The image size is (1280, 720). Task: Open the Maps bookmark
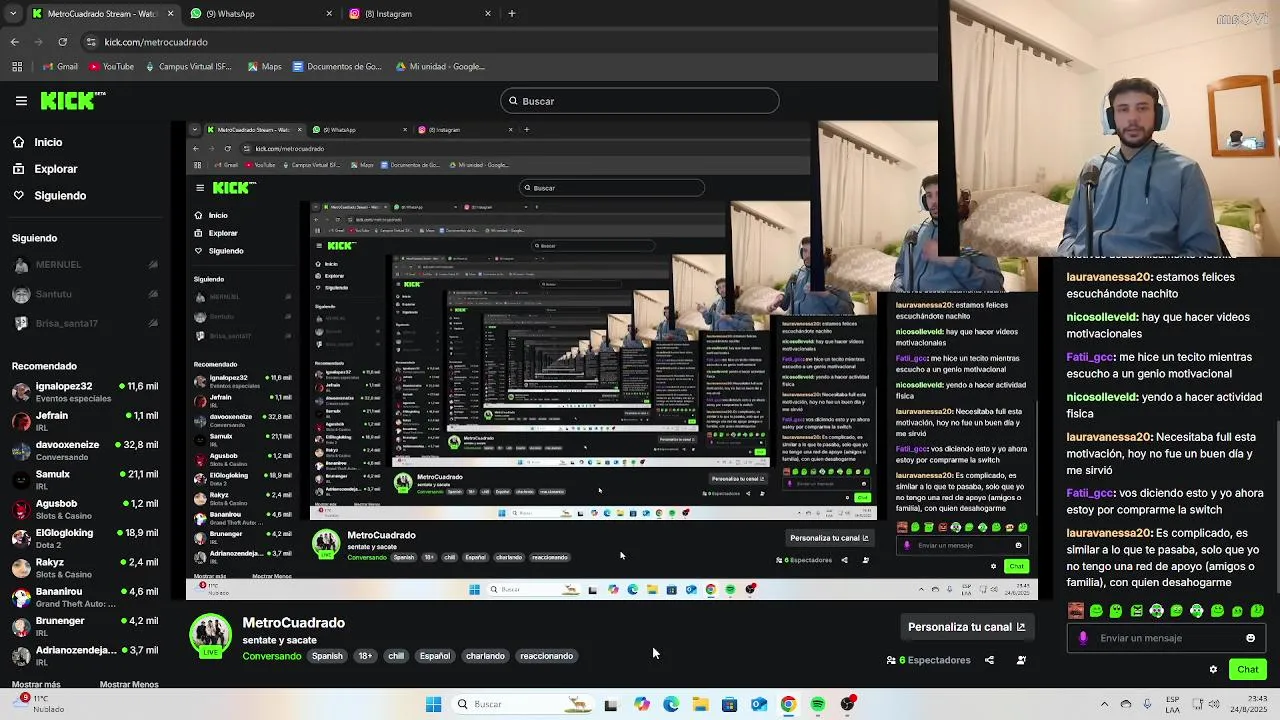coord(263,67)
